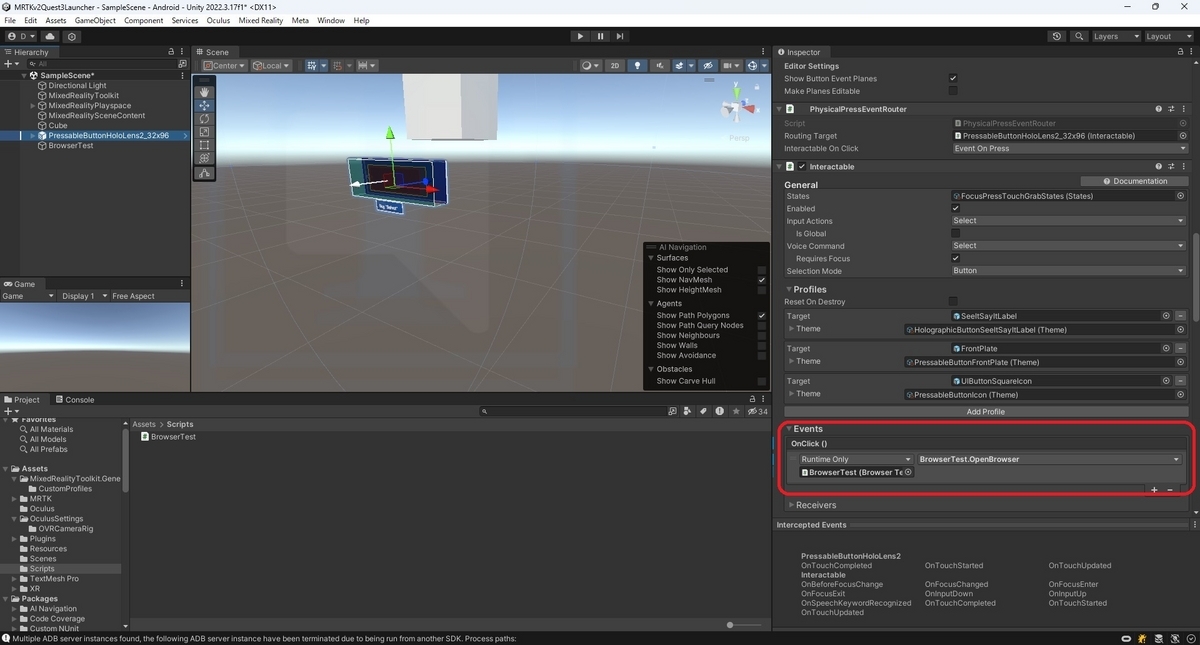Toggle scene lighting with the bulb icon
This screenshot has width=1200, height=645.
click(637, 65)
